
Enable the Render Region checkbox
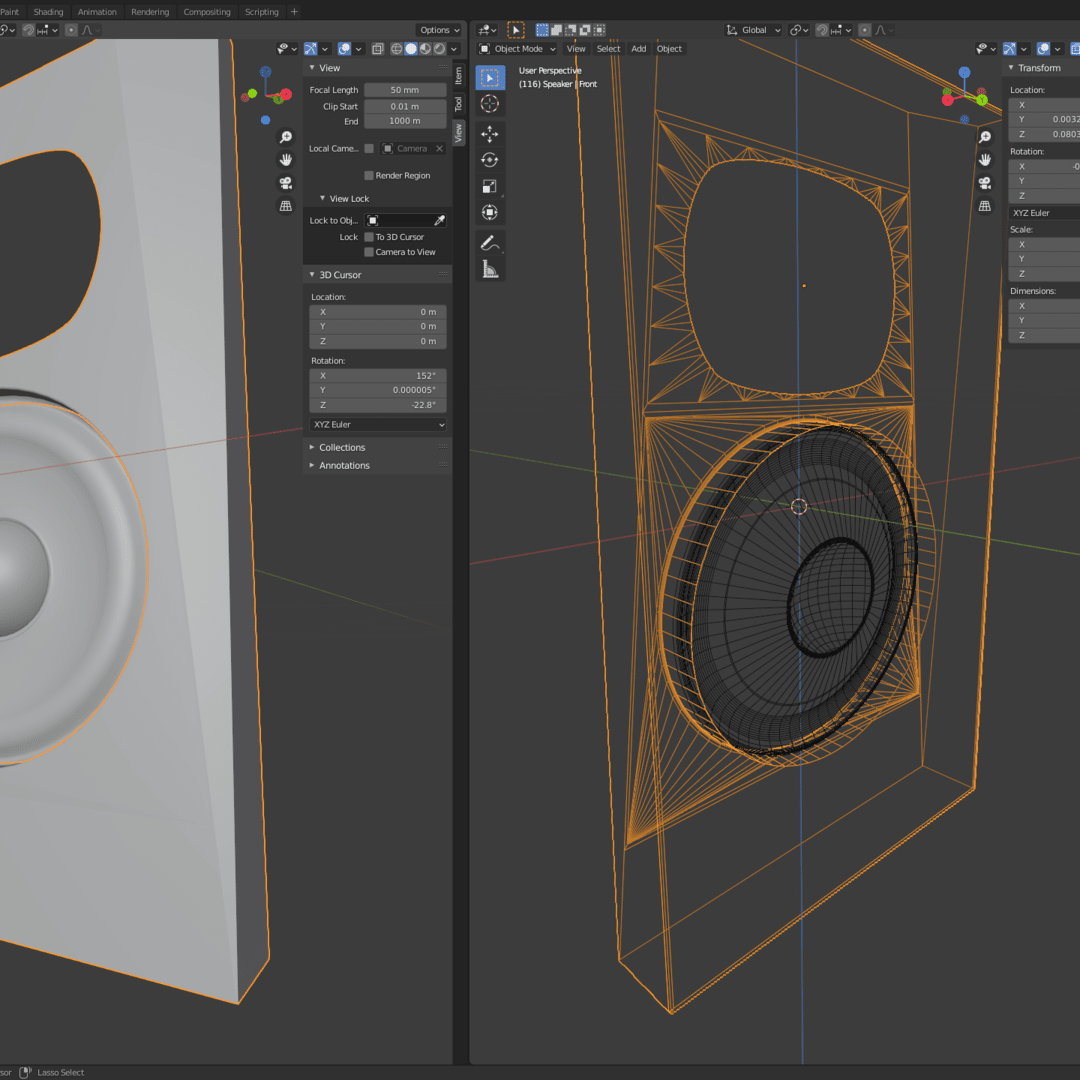click(369, 175)
